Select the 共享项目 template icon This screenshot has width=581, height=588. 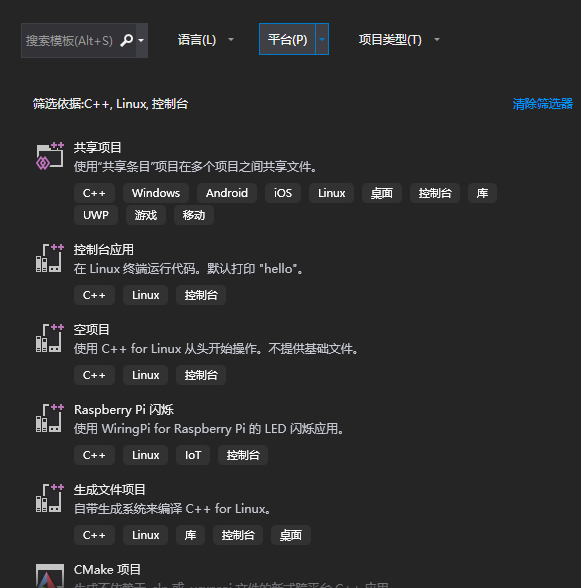tap(50, 156)
